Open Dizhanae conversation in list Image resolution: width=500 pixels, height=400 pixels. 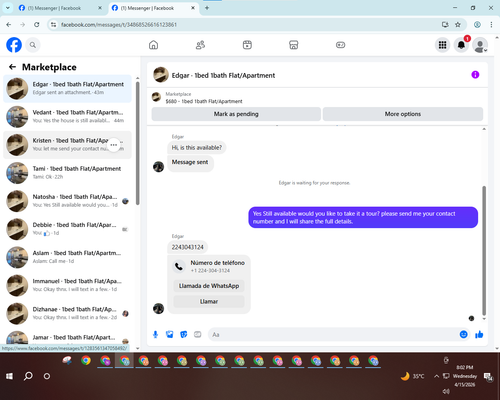point(67,313)
